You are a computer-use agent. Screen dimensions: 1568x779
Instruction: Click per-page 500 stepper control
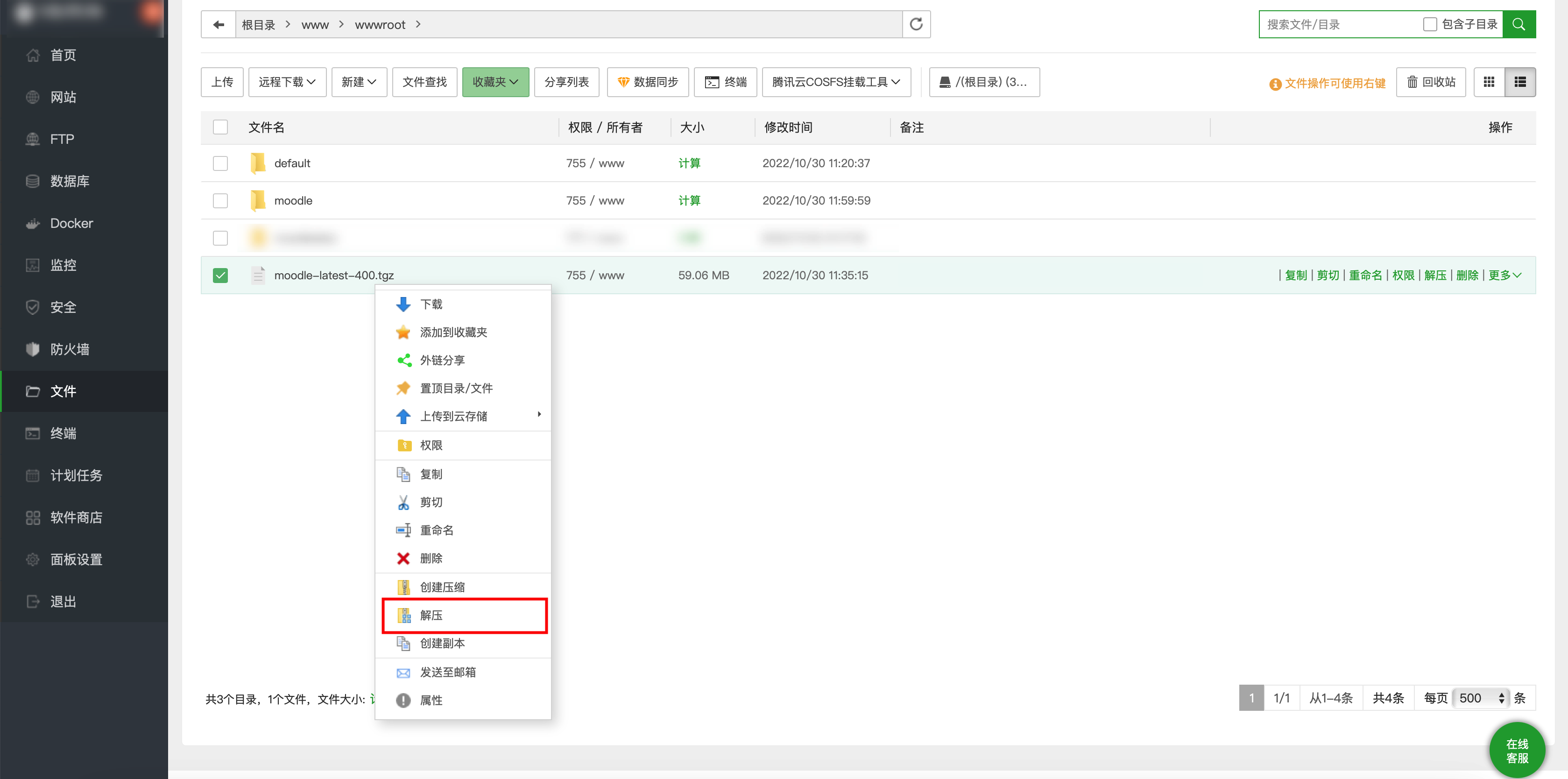(x=1501, y=698)
